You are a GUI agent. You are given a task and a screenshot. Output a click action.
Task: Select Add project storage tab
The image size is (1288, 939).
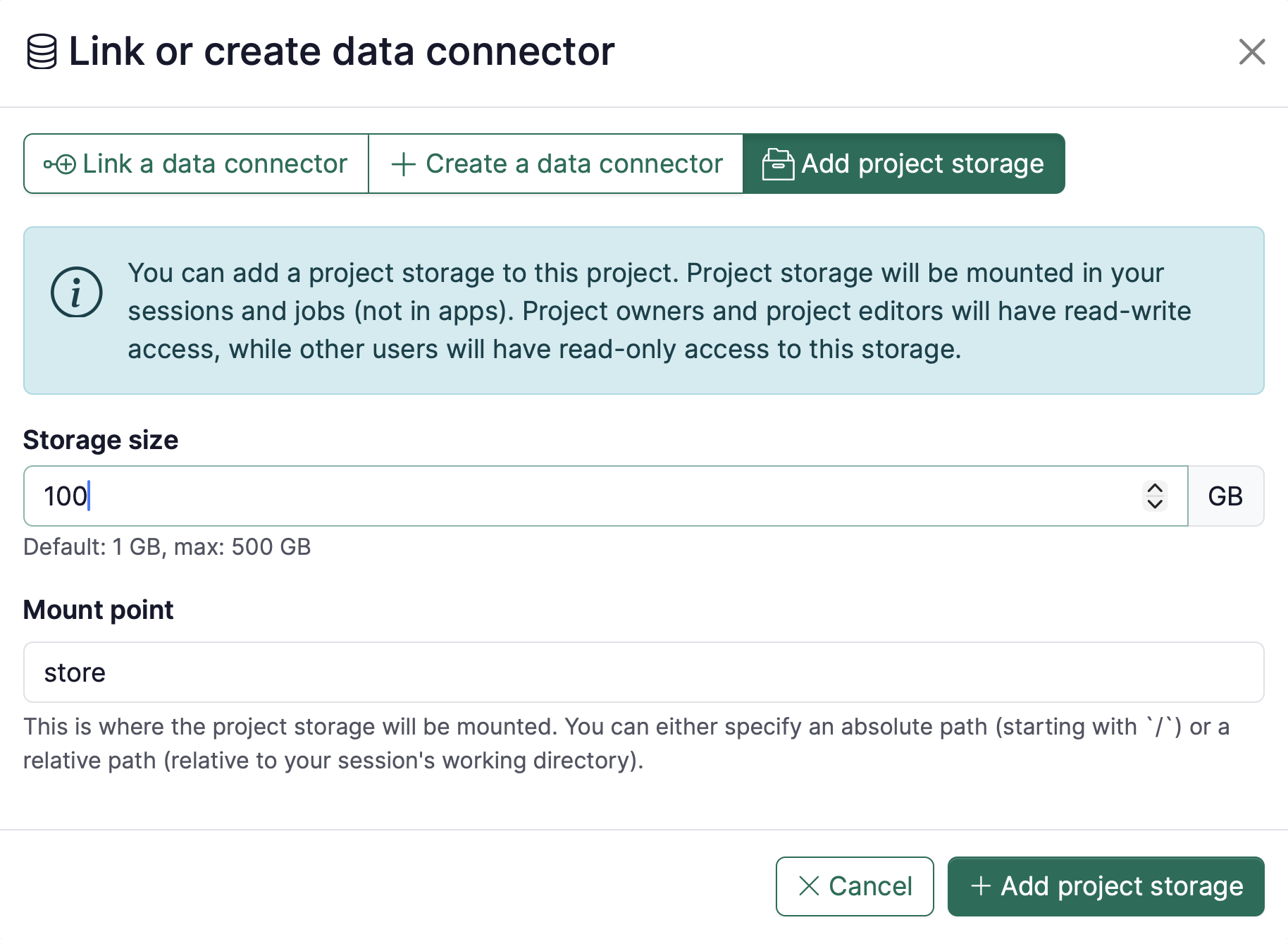coord(904,164)
